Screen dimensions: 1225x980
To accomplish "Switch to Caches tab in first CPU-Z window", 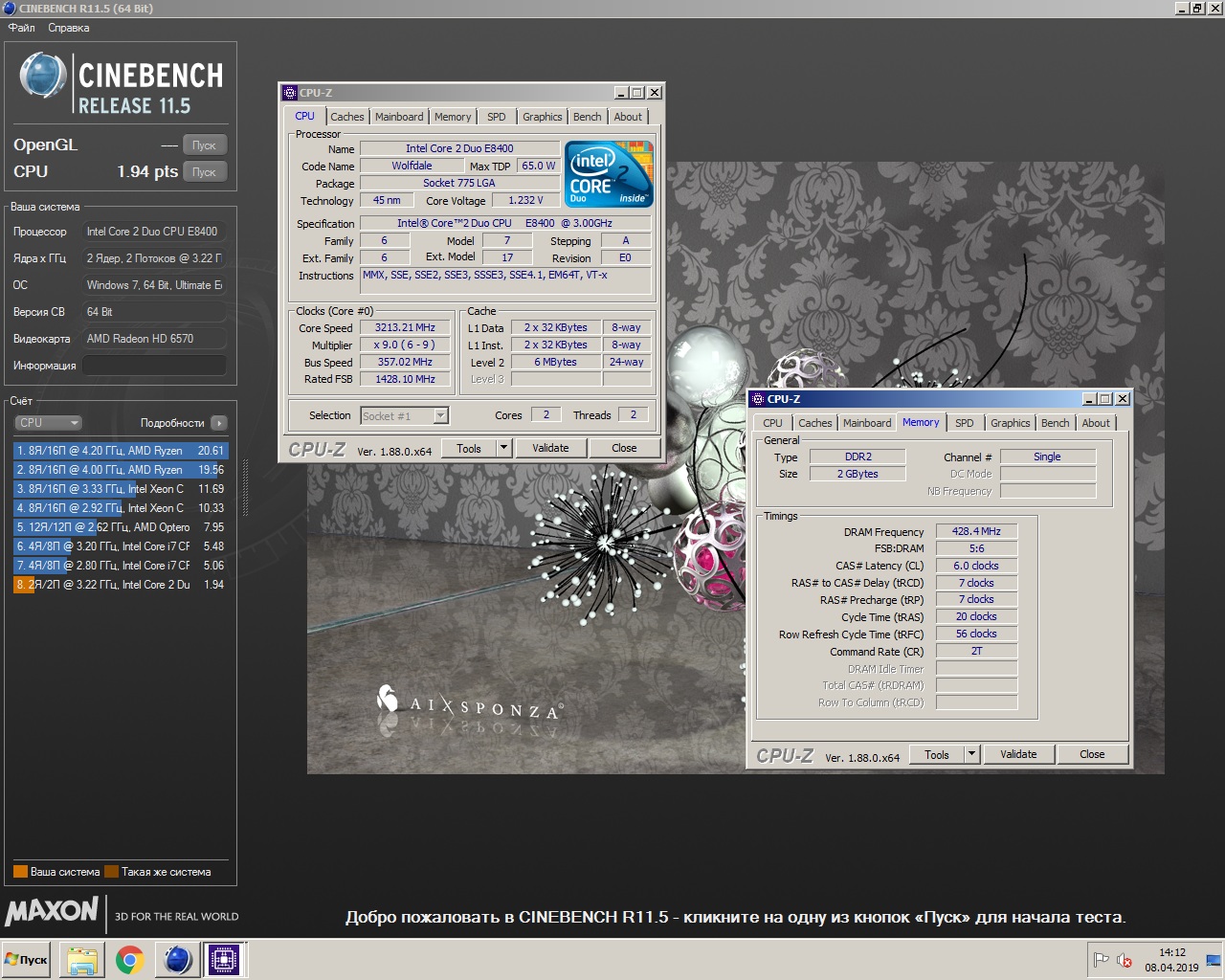I will [347, 117].
